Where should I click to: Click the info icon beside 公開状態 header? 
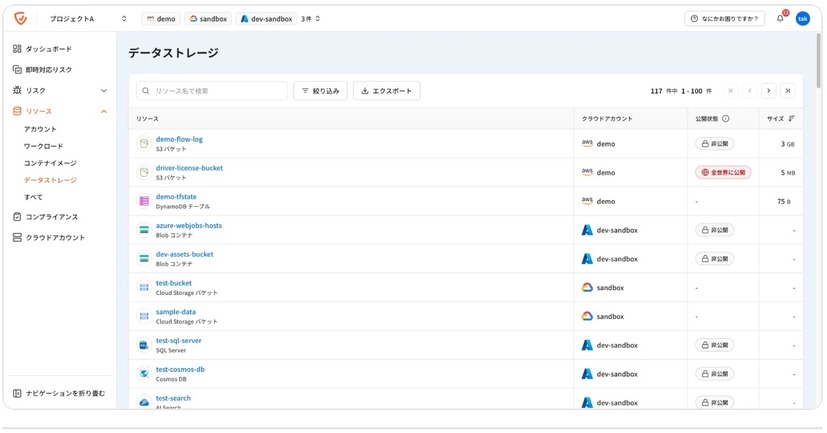click(726, 119)
